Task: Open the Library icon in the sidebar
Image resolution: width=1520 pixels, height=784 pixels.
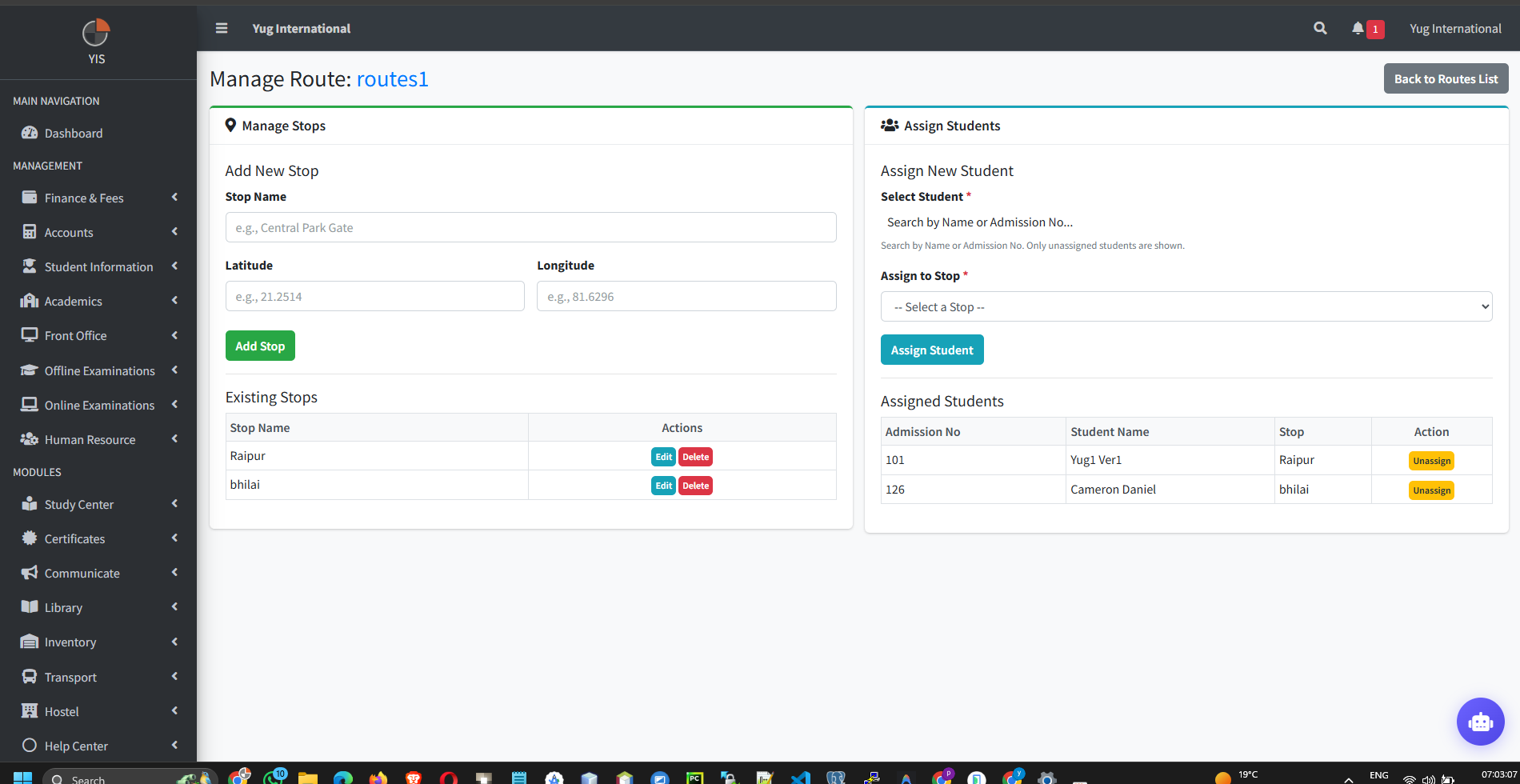Action: pyautogui.click(x=29, y=606)
